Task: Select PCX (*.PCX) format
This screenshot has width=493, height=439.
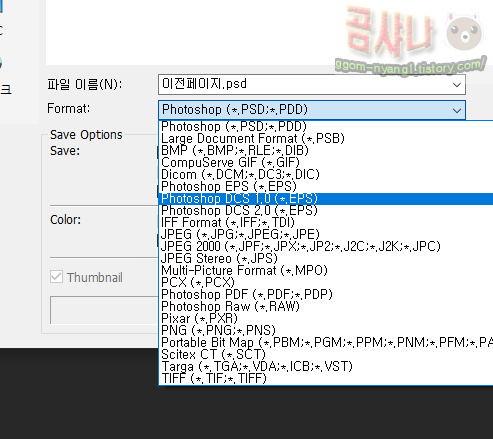Action: tap(326, 283)
